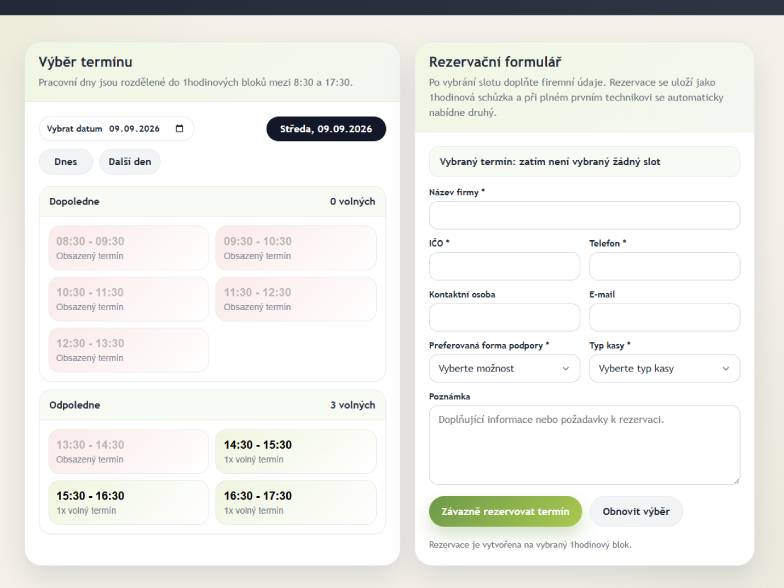Focus the Kontaktní osoba field
The width and height of the screenshot is (784, 588).
point(504,318)
